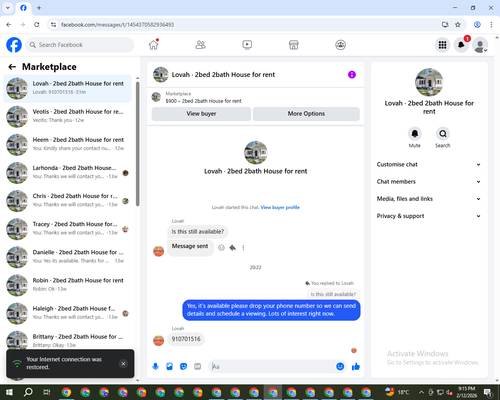
Task: Open the Lovah conversation in the list
Action: (x=67, y=88)
